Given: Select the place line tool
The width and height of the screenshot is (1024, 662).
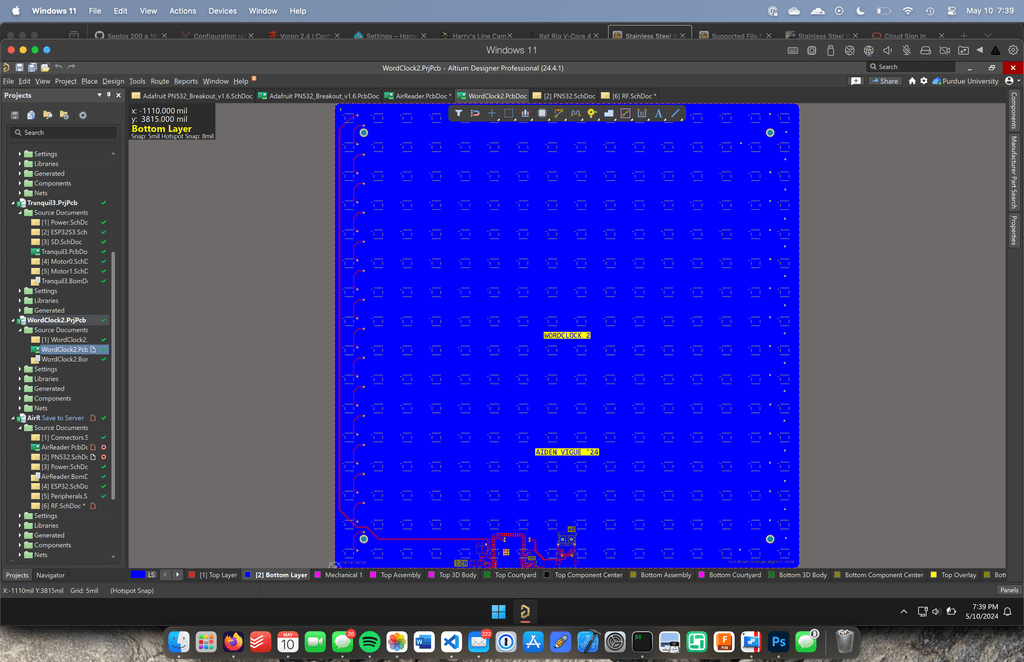Looking at the screenshot, I should pyautogui.click(x=675, y=114).
